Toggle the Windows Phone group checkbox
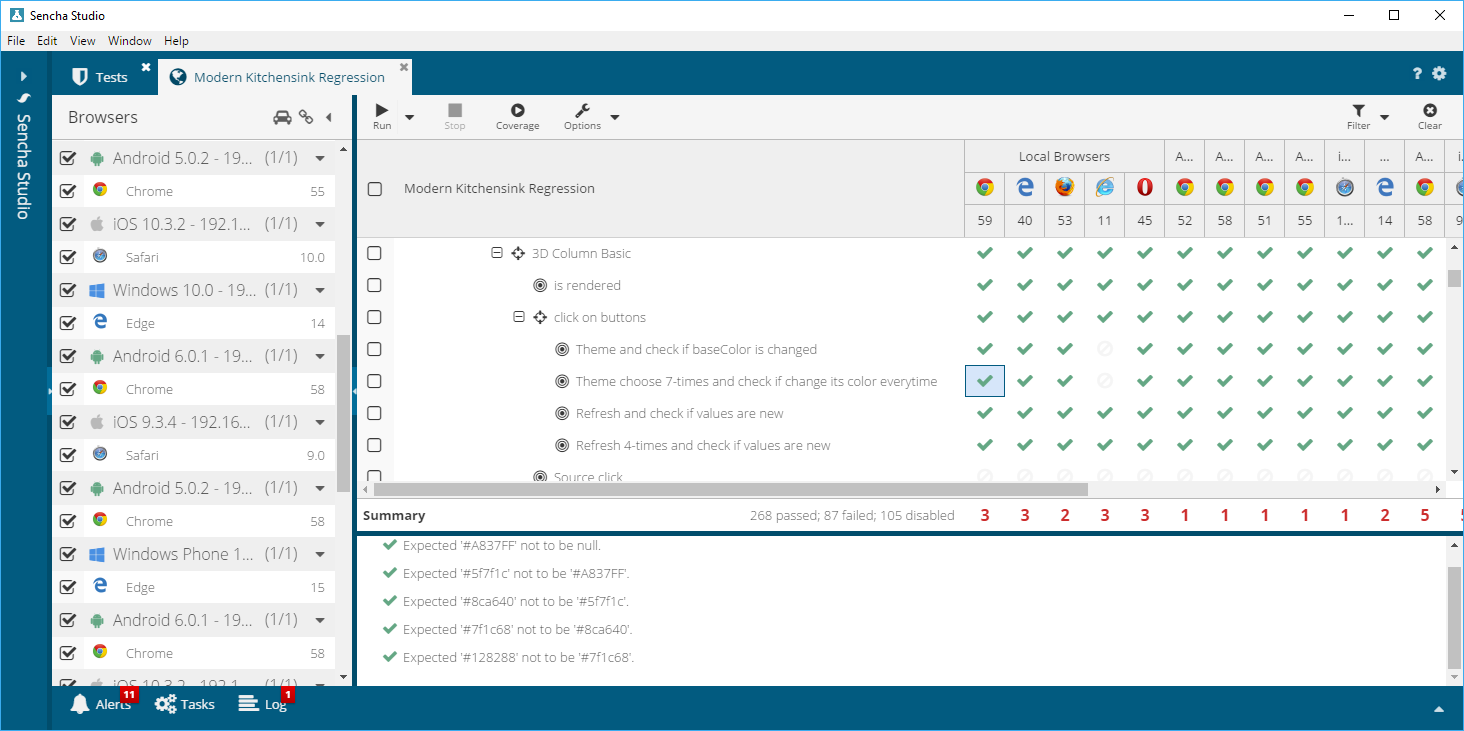This screenshot has width=1464, height=731. coord(68,554)
